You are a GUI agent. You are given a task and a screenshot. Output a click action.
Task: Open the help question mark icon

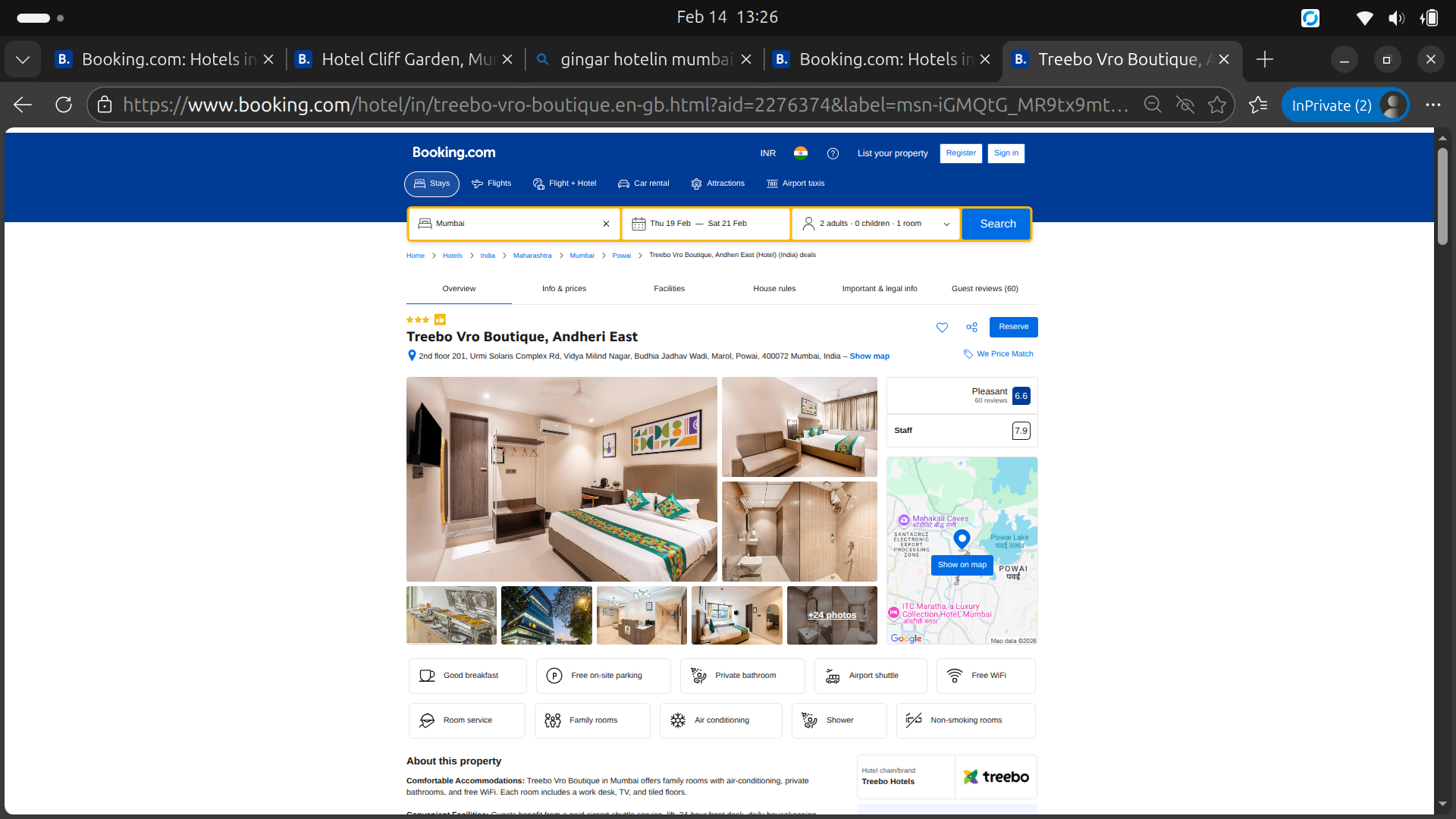[x=833, y=153]
